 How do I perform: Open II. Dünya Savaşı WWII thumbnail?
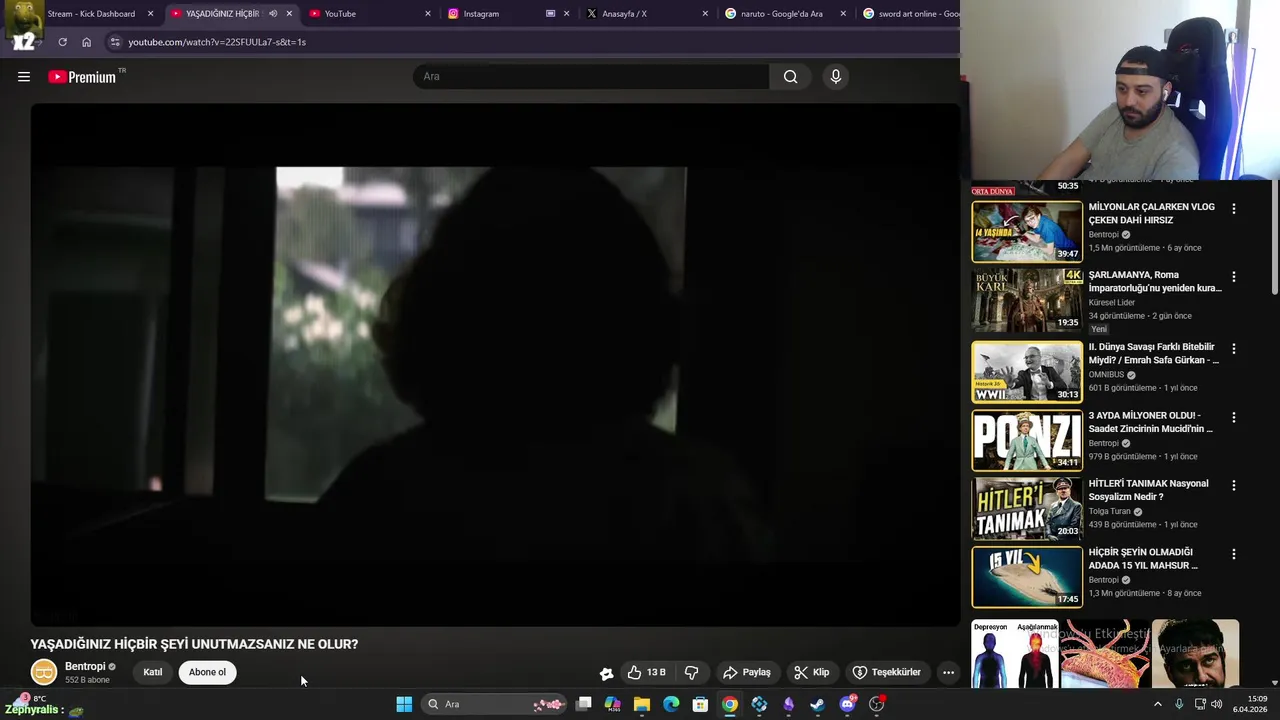point(1027,372)
